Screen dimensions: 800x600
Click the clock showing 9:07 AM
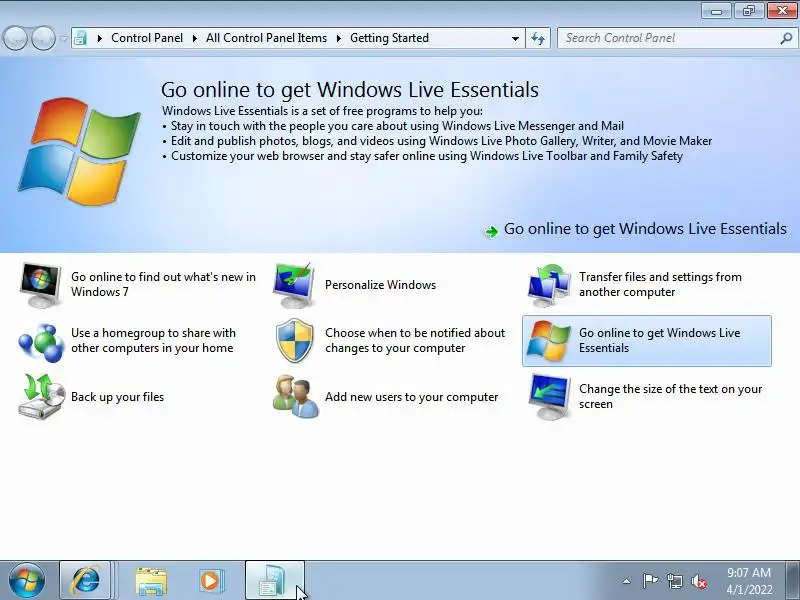748,572
